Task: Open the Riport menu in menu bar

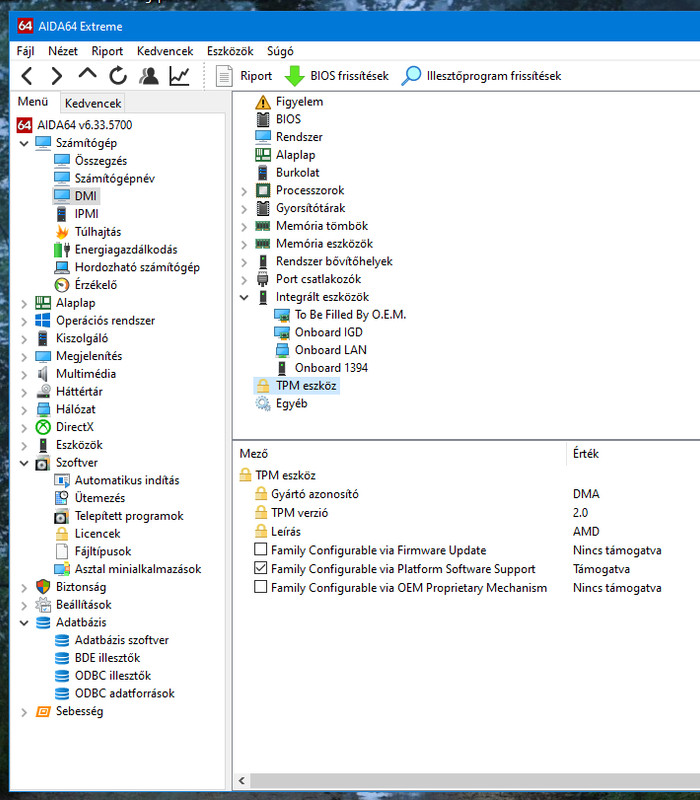Action: tap(107, 51)
